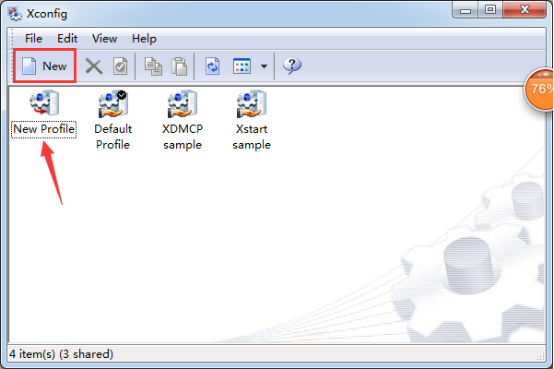Open the File menu

34,38
